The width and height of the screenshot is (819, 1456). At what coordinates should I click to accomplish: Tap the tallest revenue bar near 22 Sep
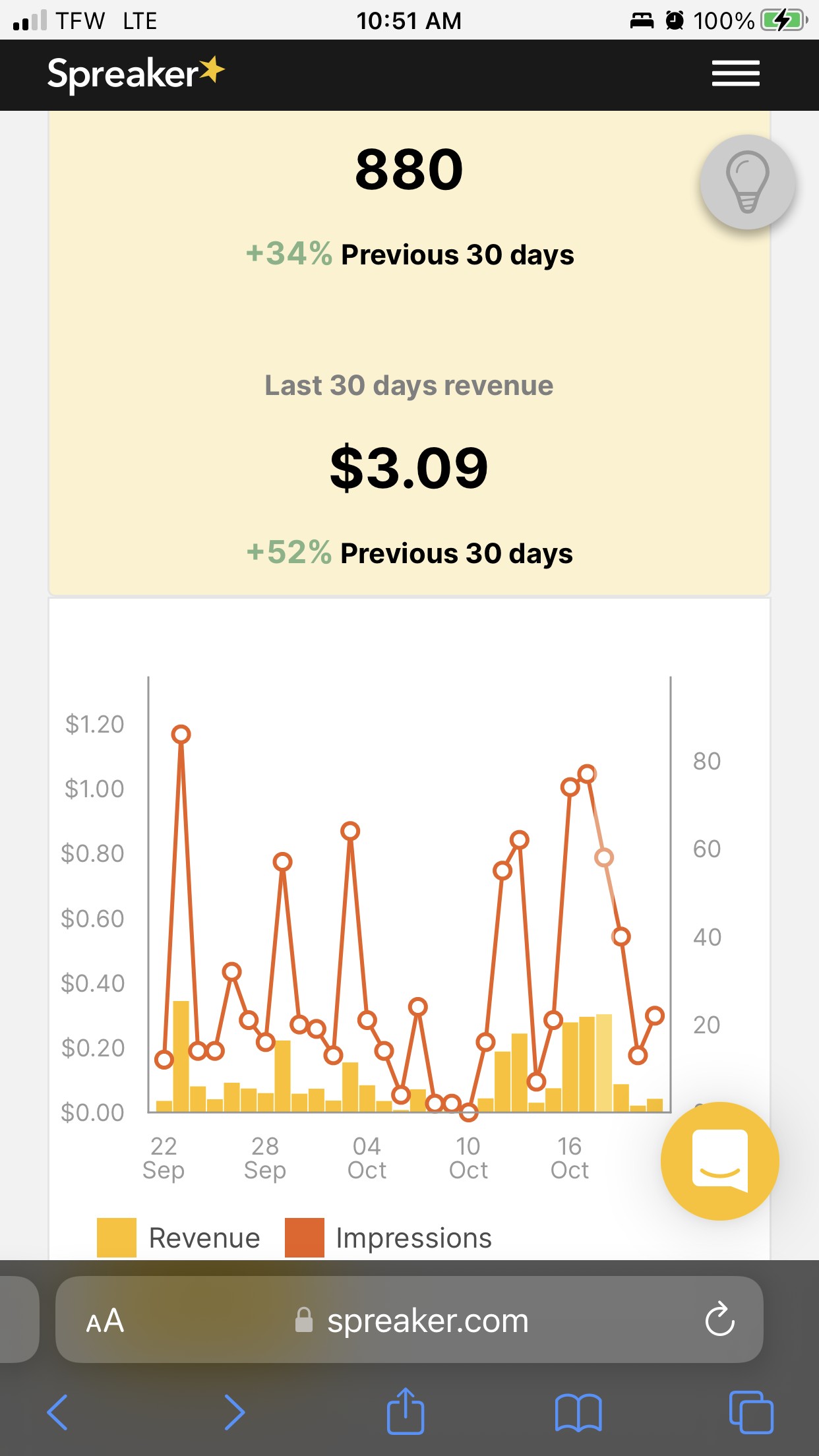click(x=181, y=1055)
